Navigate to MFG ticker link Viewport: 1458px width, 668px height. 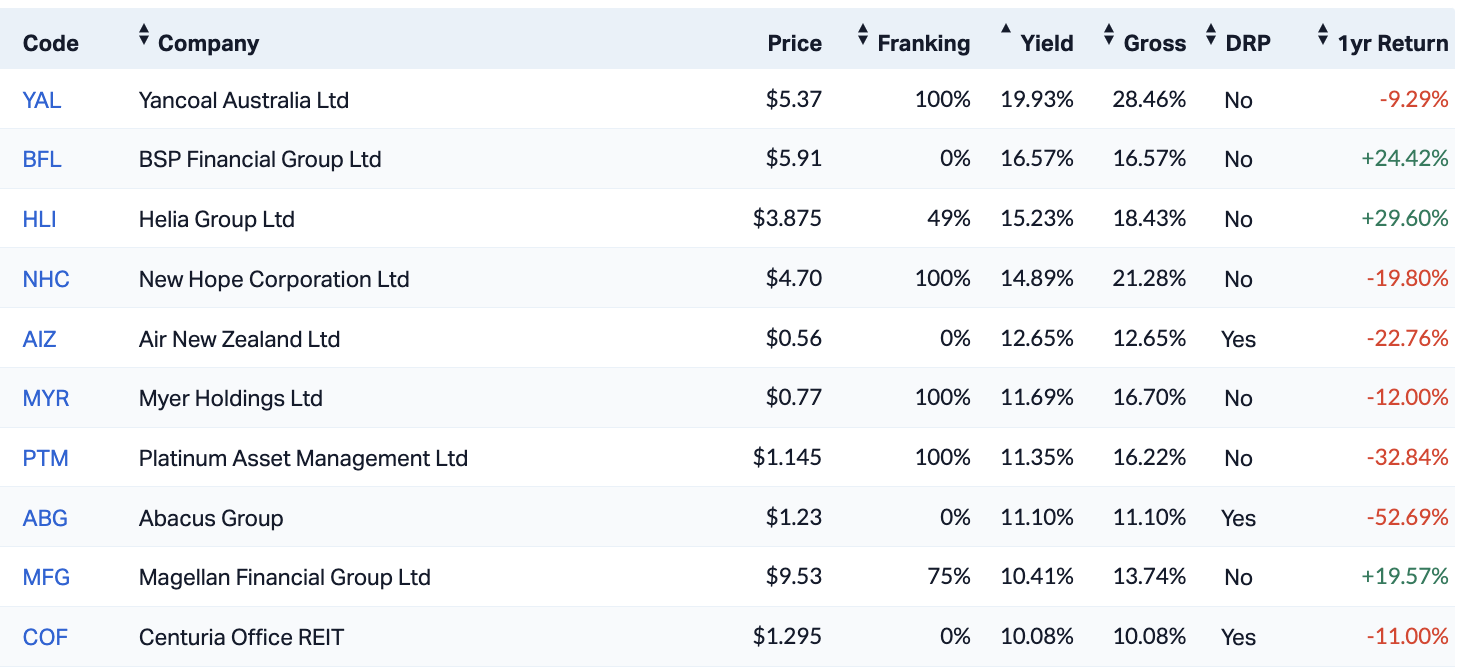point(46,577)
